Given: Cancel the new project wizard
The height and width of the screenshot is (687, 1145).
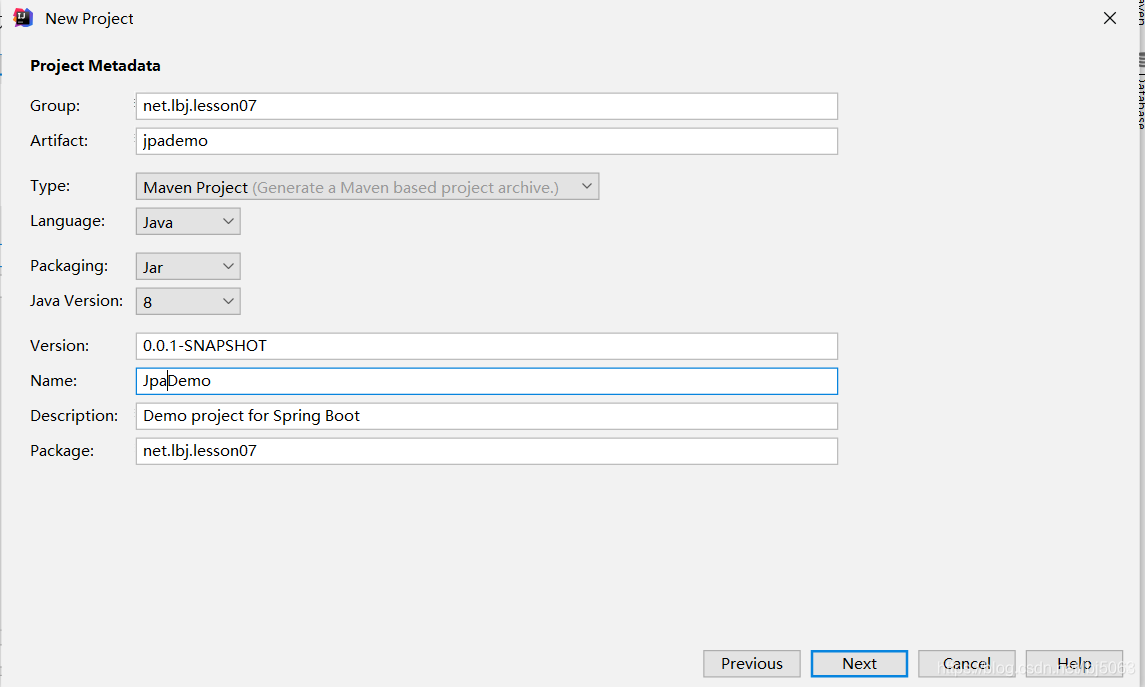Looking at the screenshot, I should (x=967, y=664).
